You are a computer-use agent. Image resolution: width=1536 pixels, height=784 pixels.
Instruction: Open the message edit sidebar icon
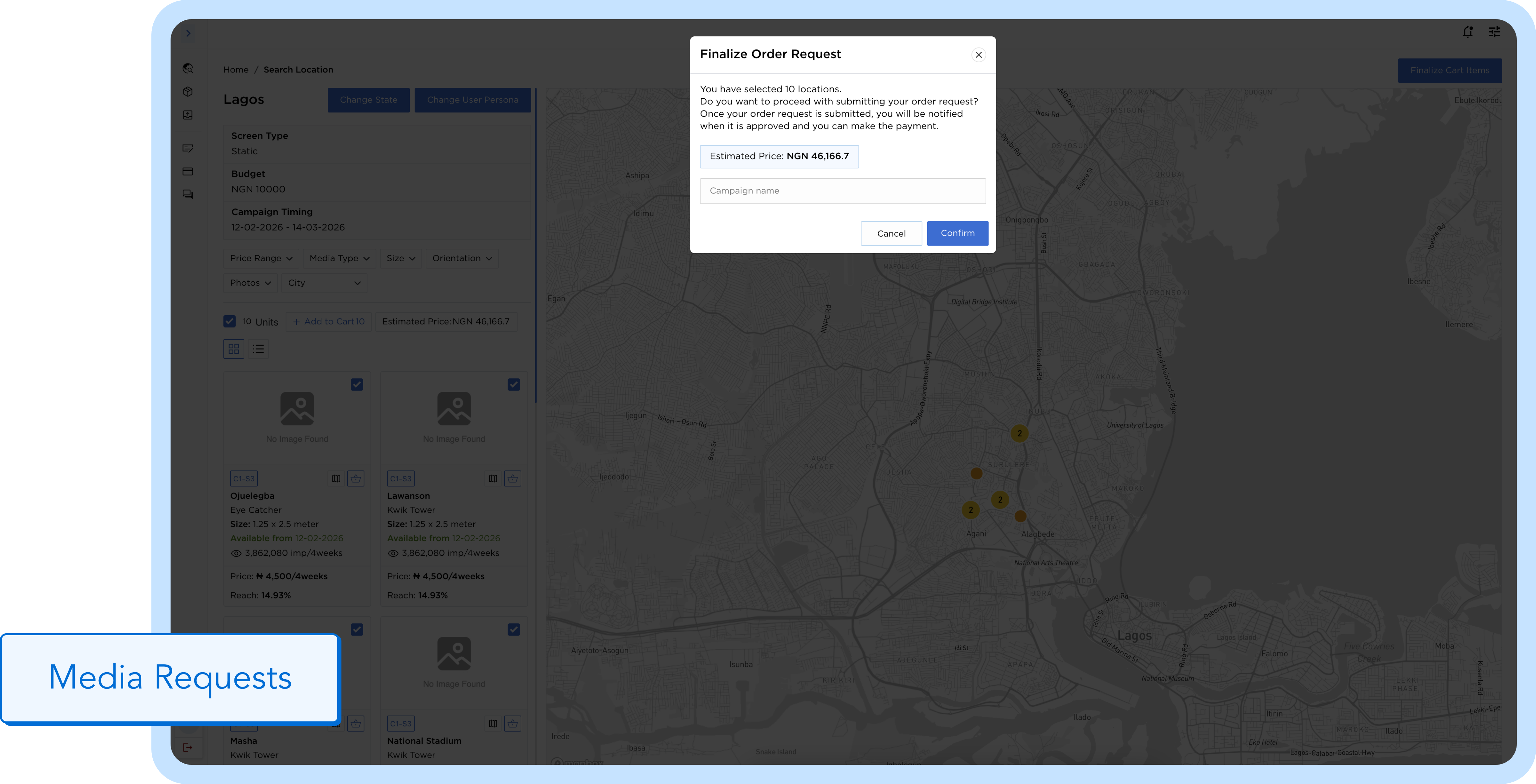pyautogui.click(x=188, y=148)
